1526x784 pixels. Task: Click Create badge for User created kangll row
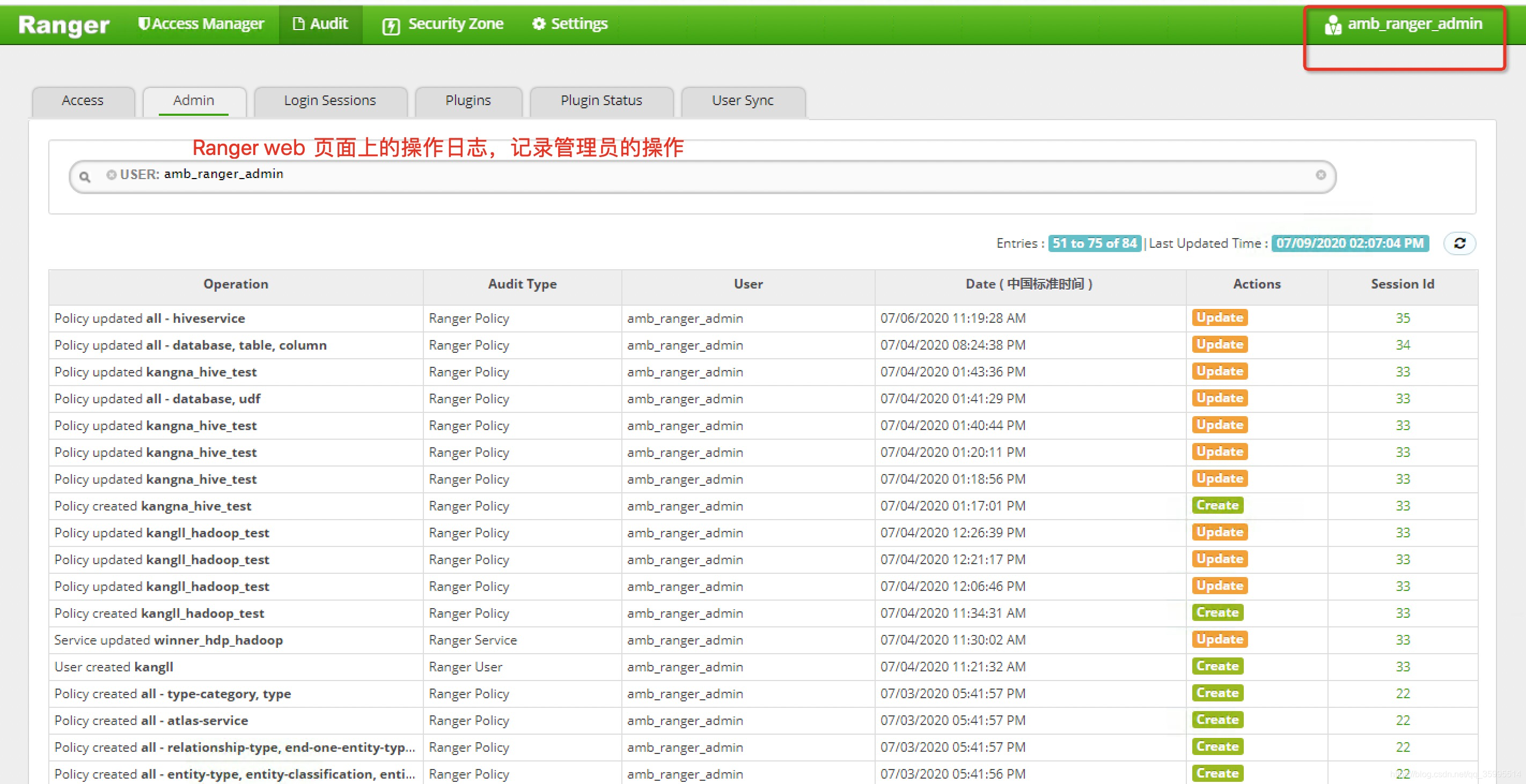click(1217, 666)
